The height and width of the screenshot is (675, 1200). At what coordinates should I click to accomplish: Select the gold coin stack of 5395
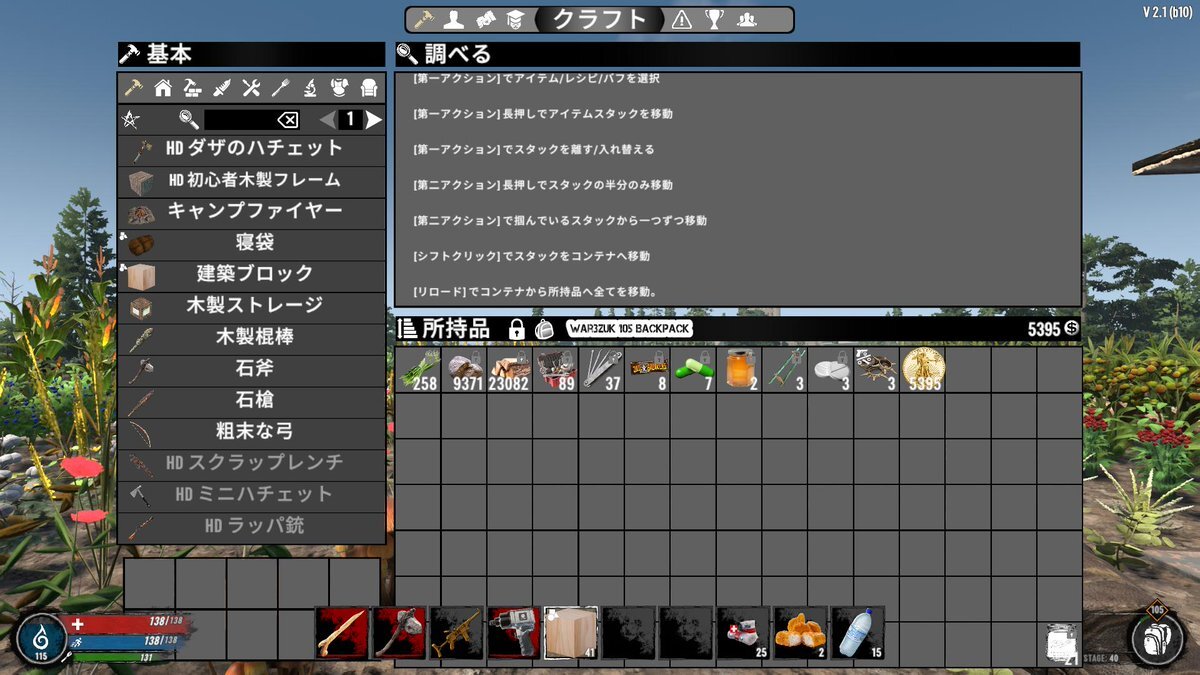(x=922, y=369)
